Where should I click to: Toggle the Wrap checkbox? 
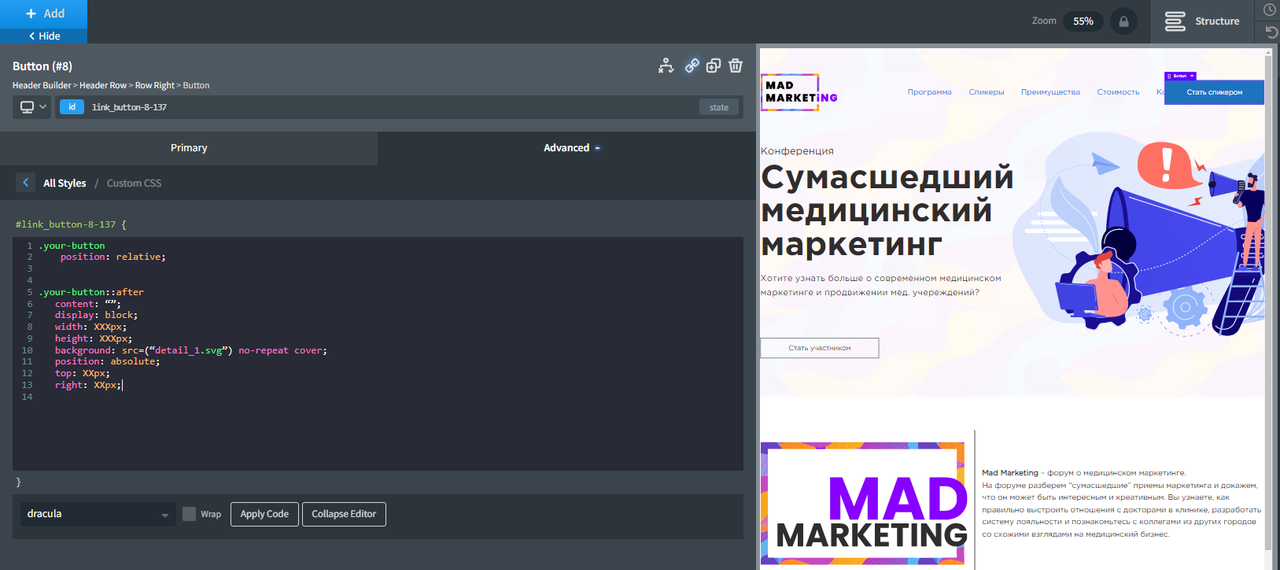189,514
